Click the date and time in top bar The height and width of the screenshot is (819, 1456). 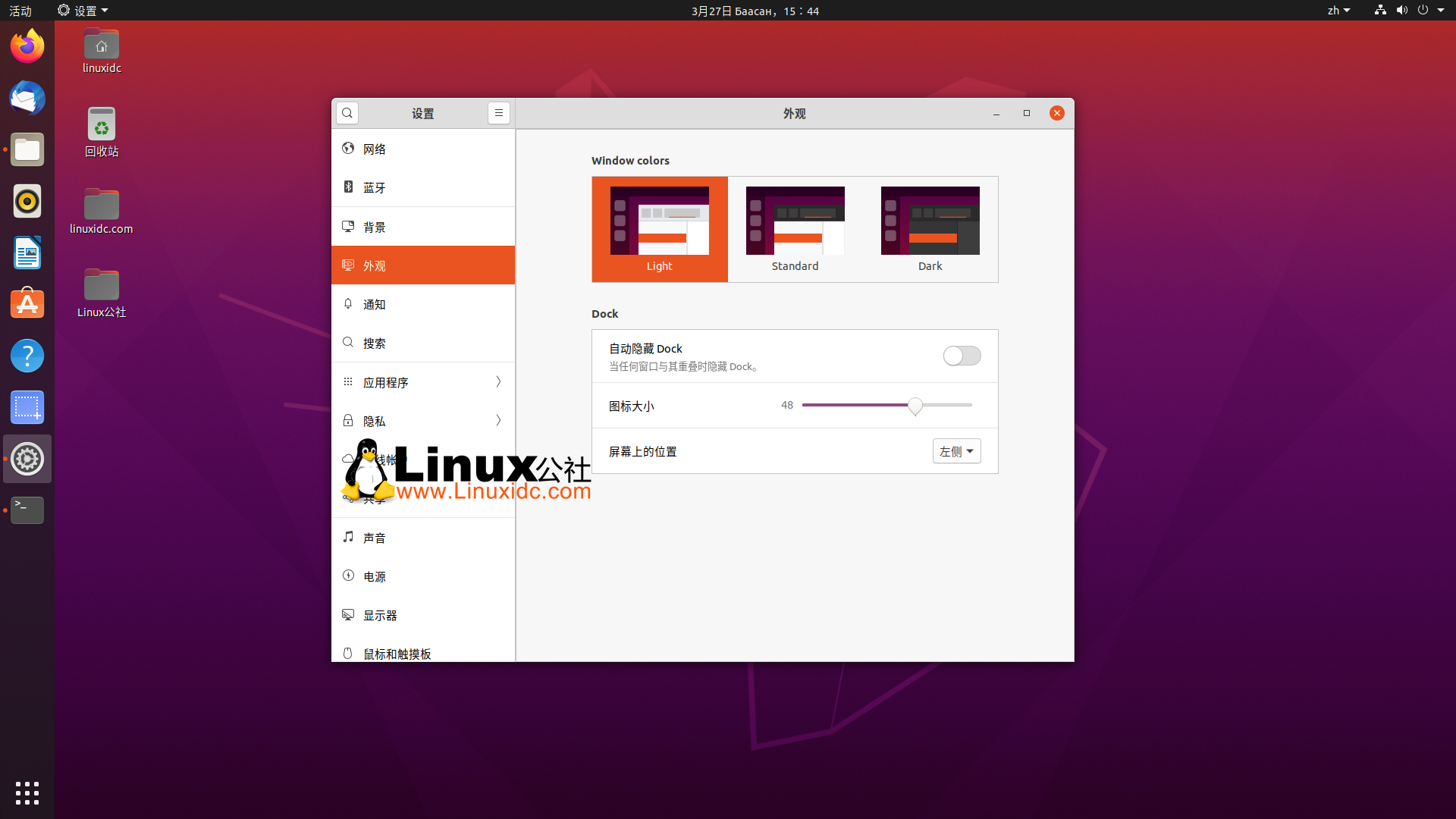coord(755,11)
